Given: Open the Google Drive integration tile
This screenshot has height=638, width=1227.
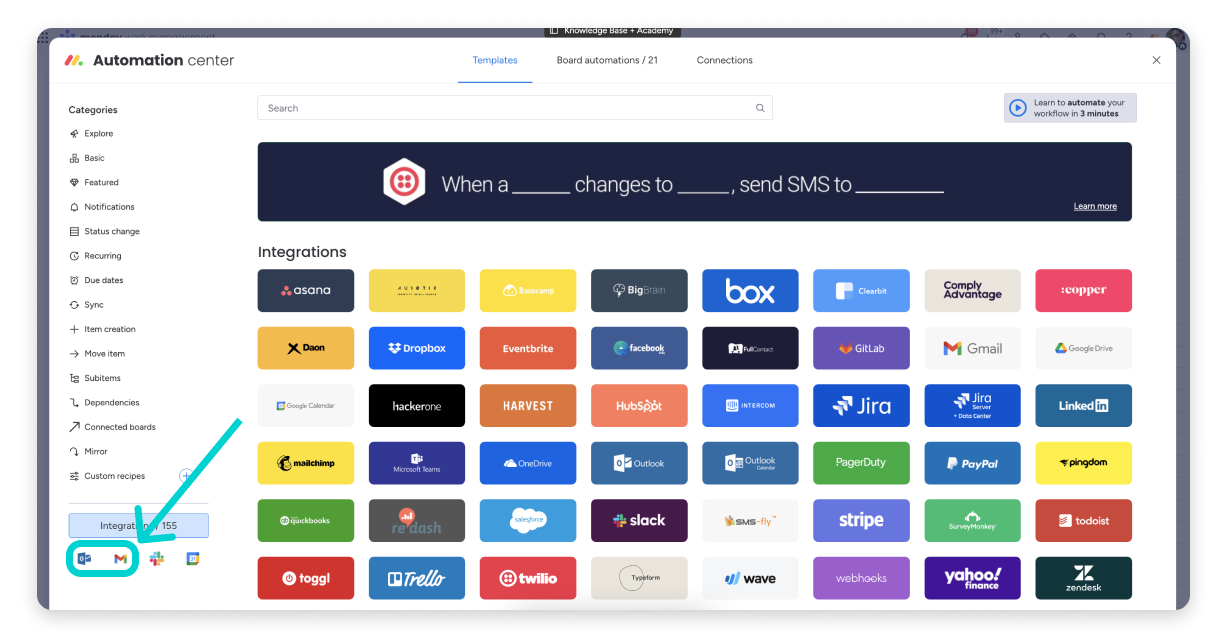Looking at the screenshot, I should (1084, 348).
